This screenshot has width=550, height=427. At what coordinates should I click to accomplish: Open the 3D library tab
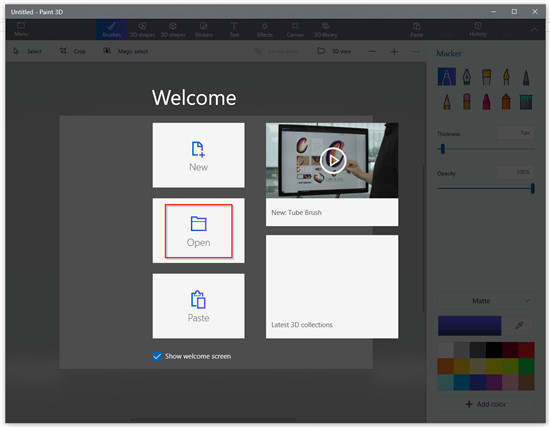(326, 29)
